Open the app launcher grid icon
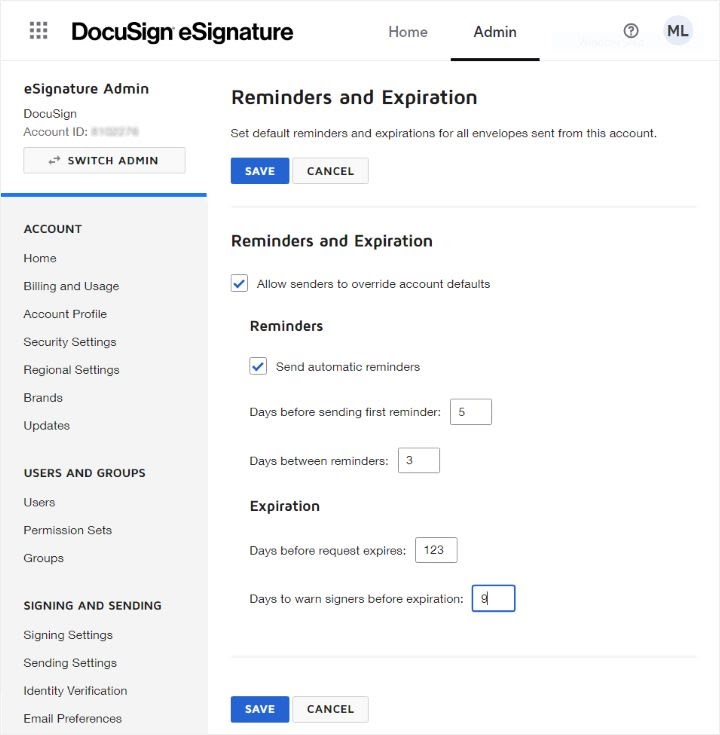The height and width of the screenshot is (735, 720). [x=38, y=31]
